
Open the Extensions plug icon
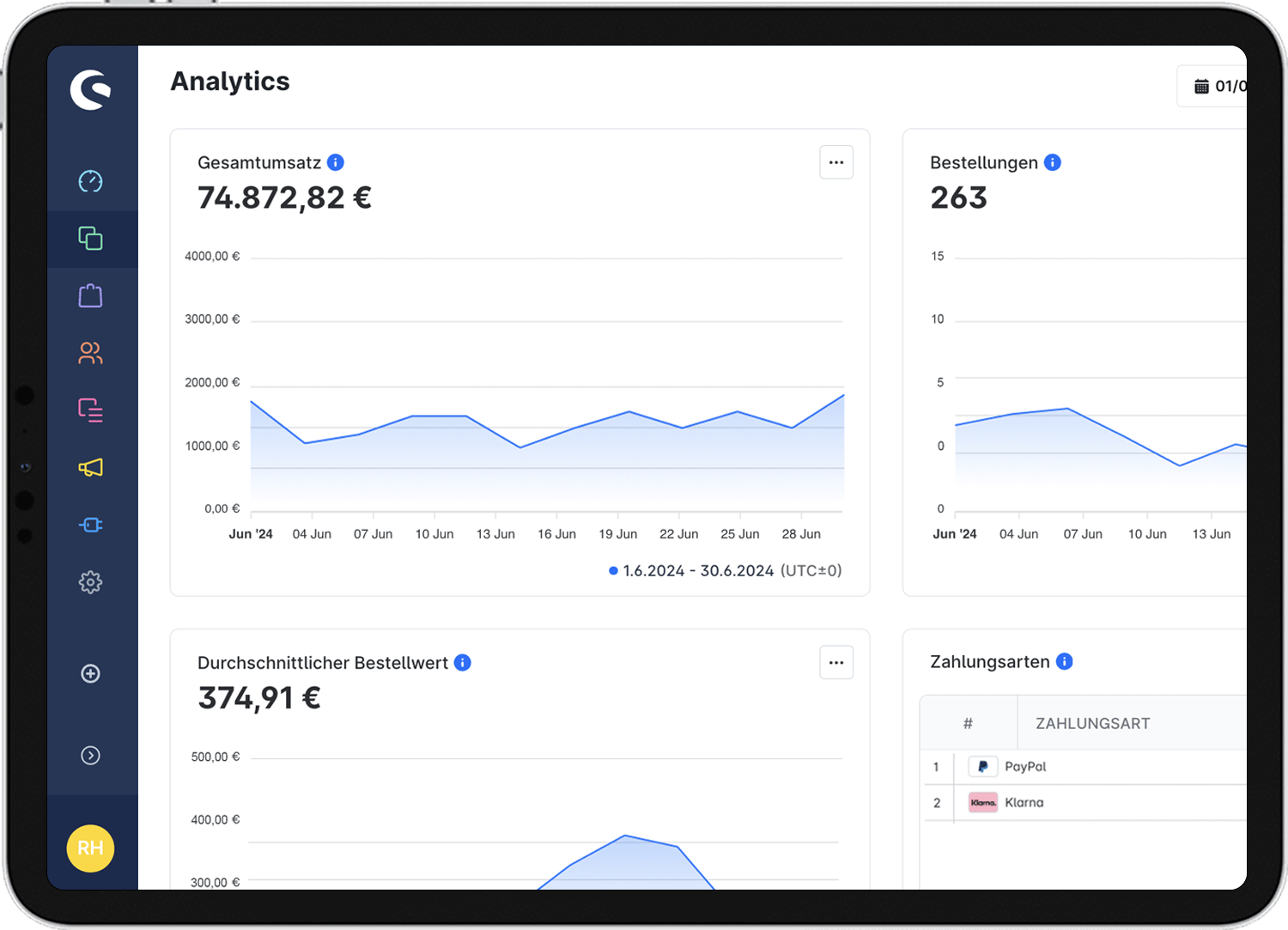90,525
